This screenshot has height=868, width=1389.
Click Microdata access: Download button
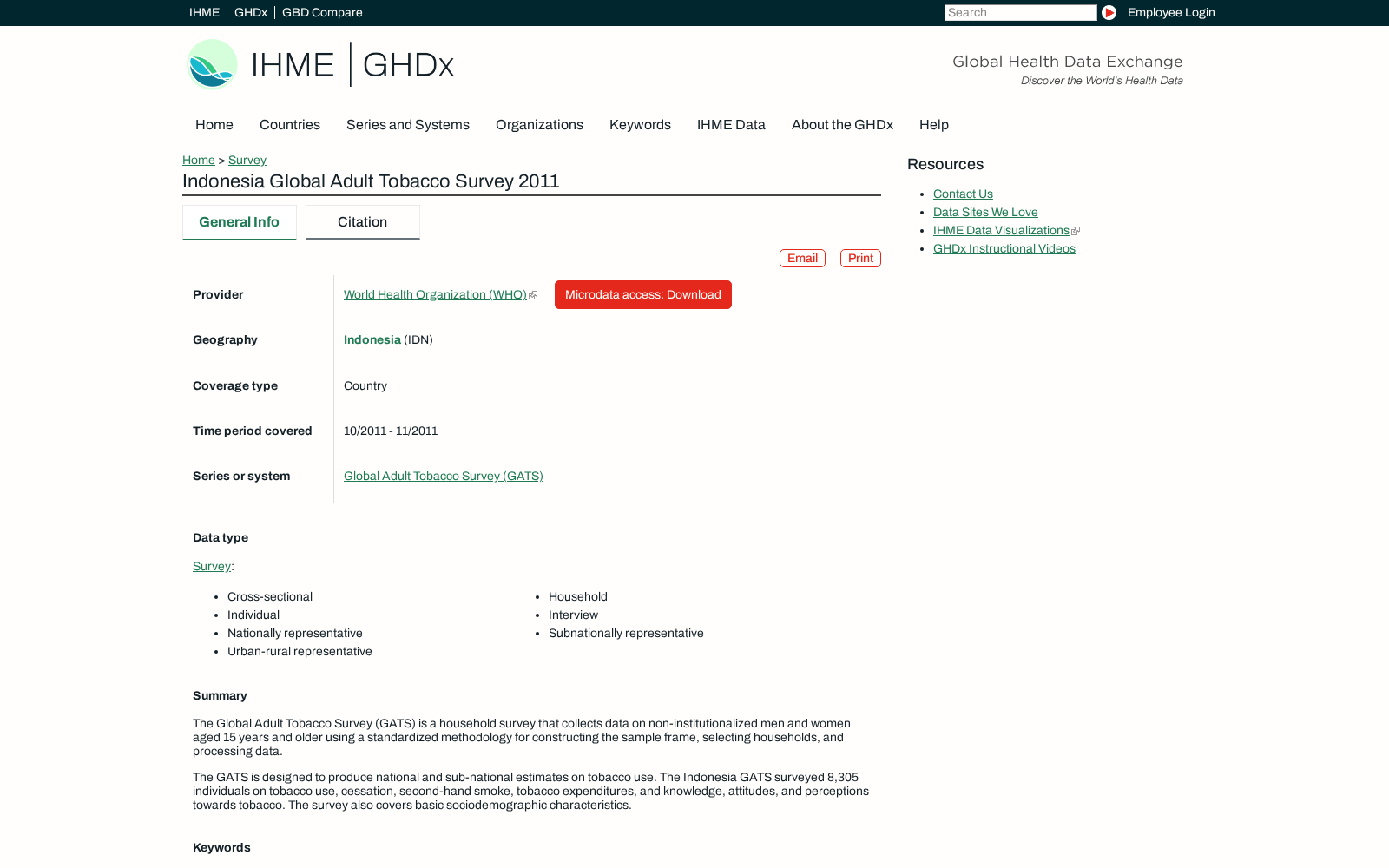[643, 295]
